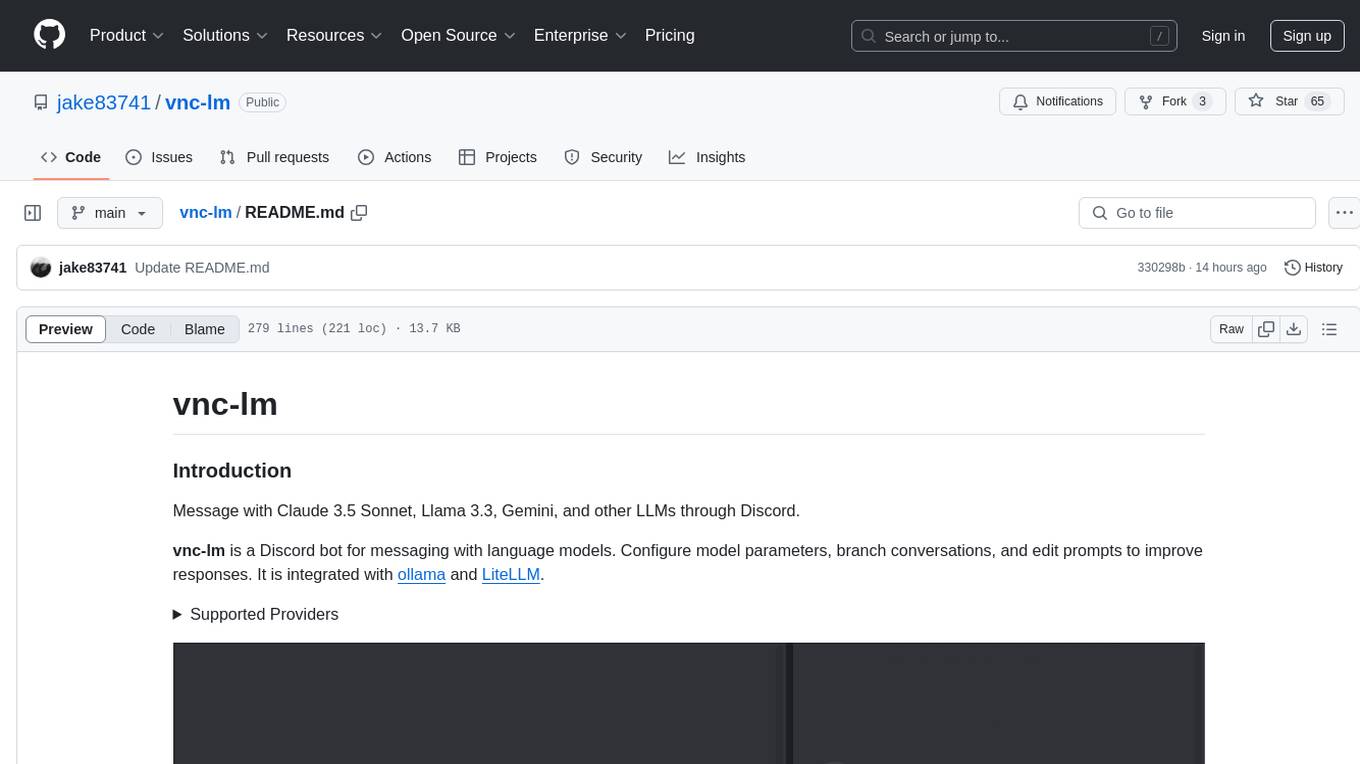Switch to the Projects tab

(x=497, y=157)
